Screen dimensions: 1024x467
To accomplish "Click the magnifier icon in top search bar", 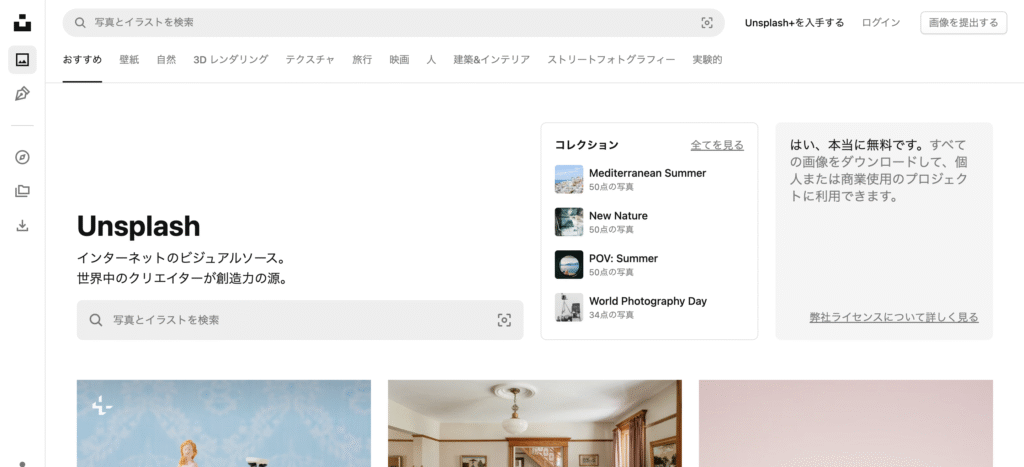I will [x=80, y=23].
